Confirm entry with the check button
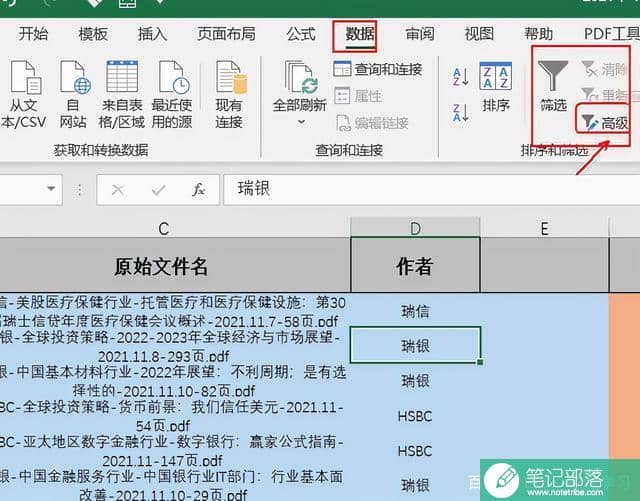Image resolution: width=640 pixels, height=501 pixels. point(158,190)
